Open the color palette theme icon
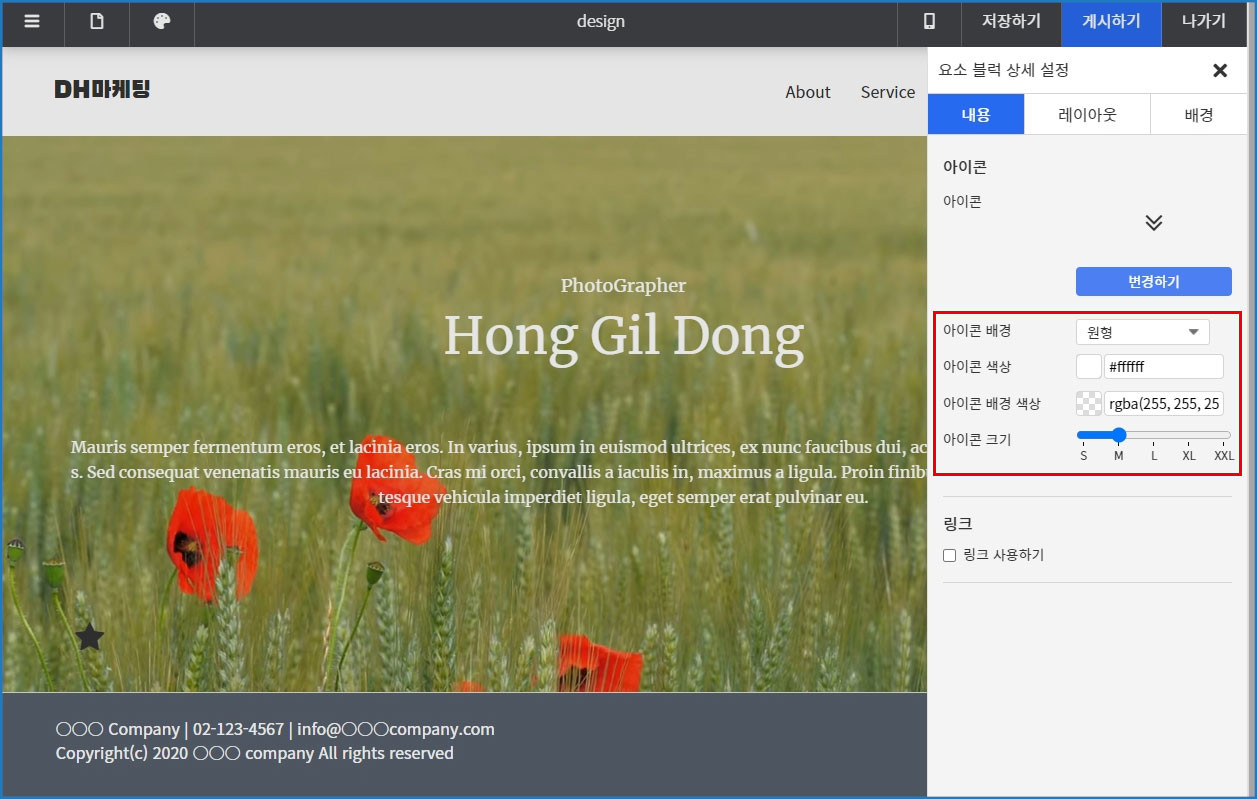The height and width of the screenshot is (799, 1257). (162, 22)
